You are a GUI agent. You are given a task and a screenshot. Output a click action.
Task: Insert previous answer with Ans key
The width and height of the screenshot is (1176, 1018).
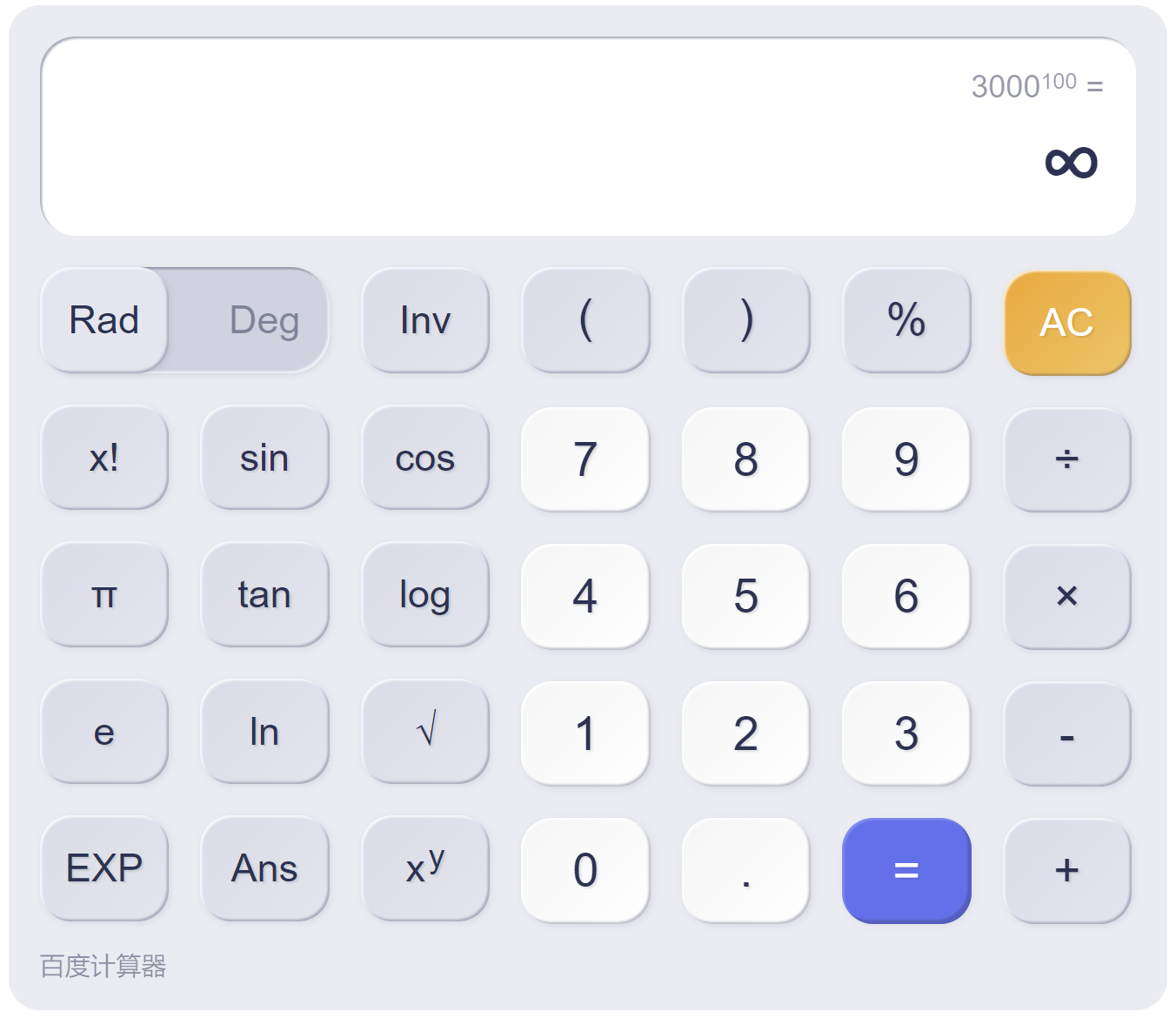[264, 868]
